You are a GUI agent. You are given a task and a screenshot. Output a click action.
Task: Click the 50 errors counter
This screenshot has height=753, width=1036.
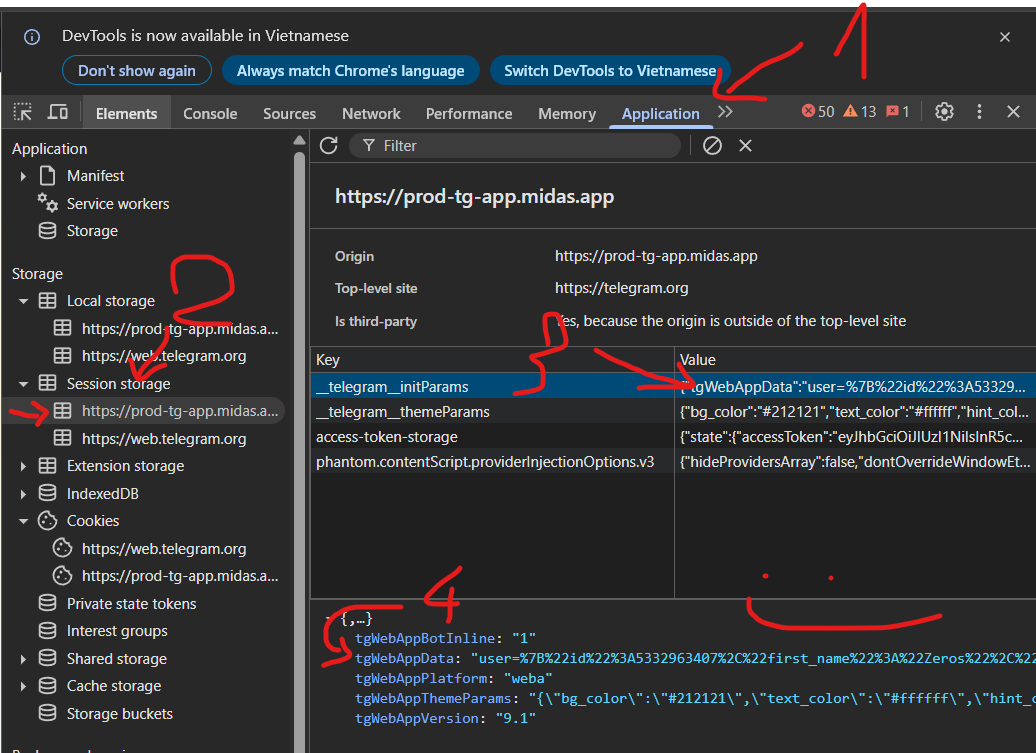tap(818, 112)
